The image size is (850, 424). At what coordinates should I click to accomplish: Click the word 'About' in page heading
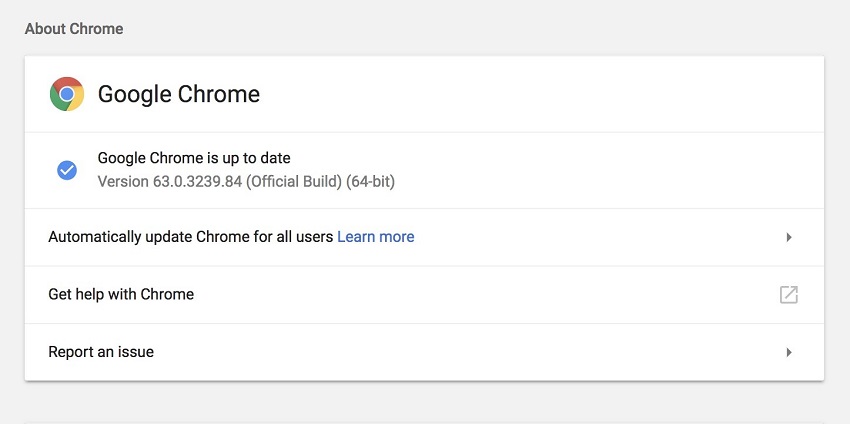45,29
